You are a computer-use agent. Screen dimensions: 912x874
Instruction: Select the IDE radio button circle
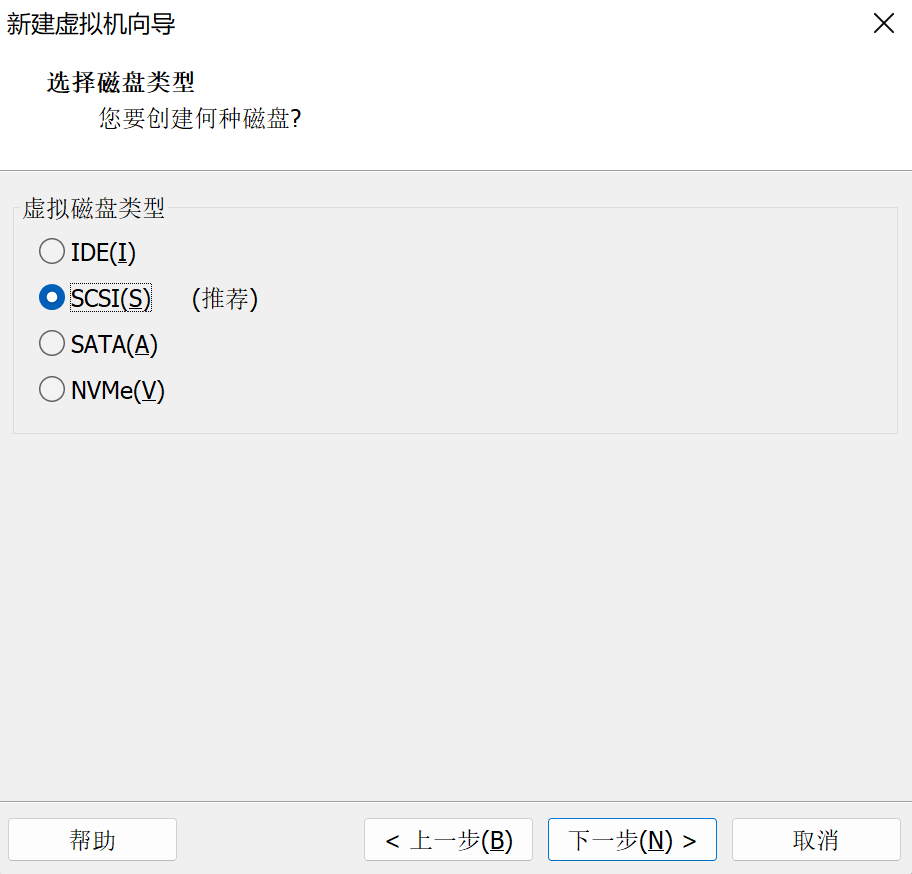(x=51, y=251)
